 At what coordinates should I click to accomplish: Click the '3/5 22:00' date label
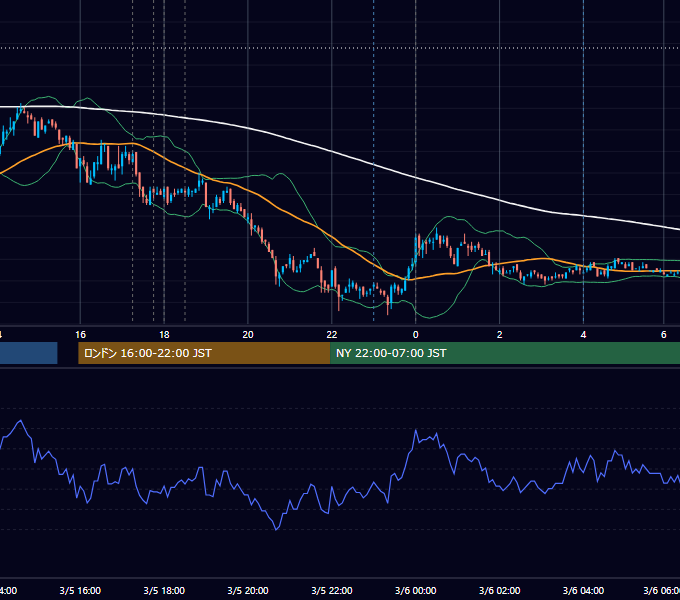[332, 590]
